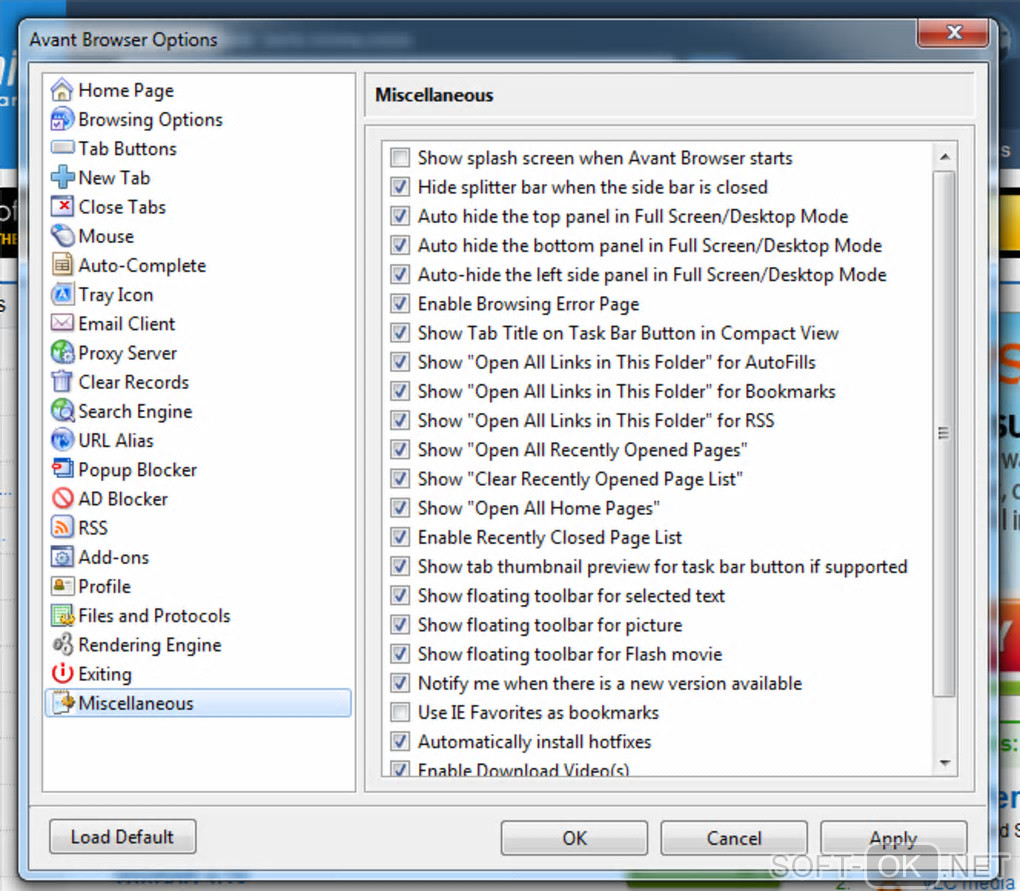Toggle Open All Links for RSS checkbox

[399, 420]
